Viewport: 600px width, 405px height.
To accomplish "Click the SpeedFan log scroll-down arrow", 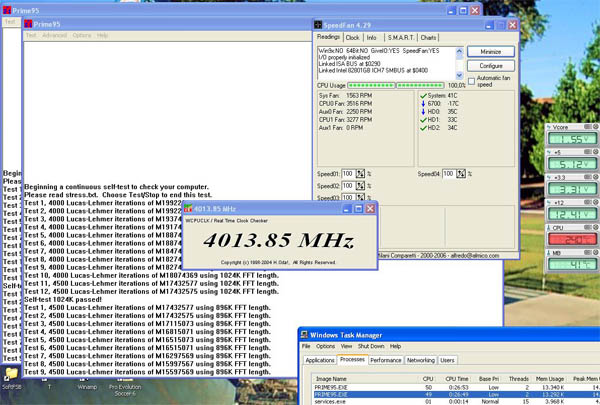I will tap(460, 75).
